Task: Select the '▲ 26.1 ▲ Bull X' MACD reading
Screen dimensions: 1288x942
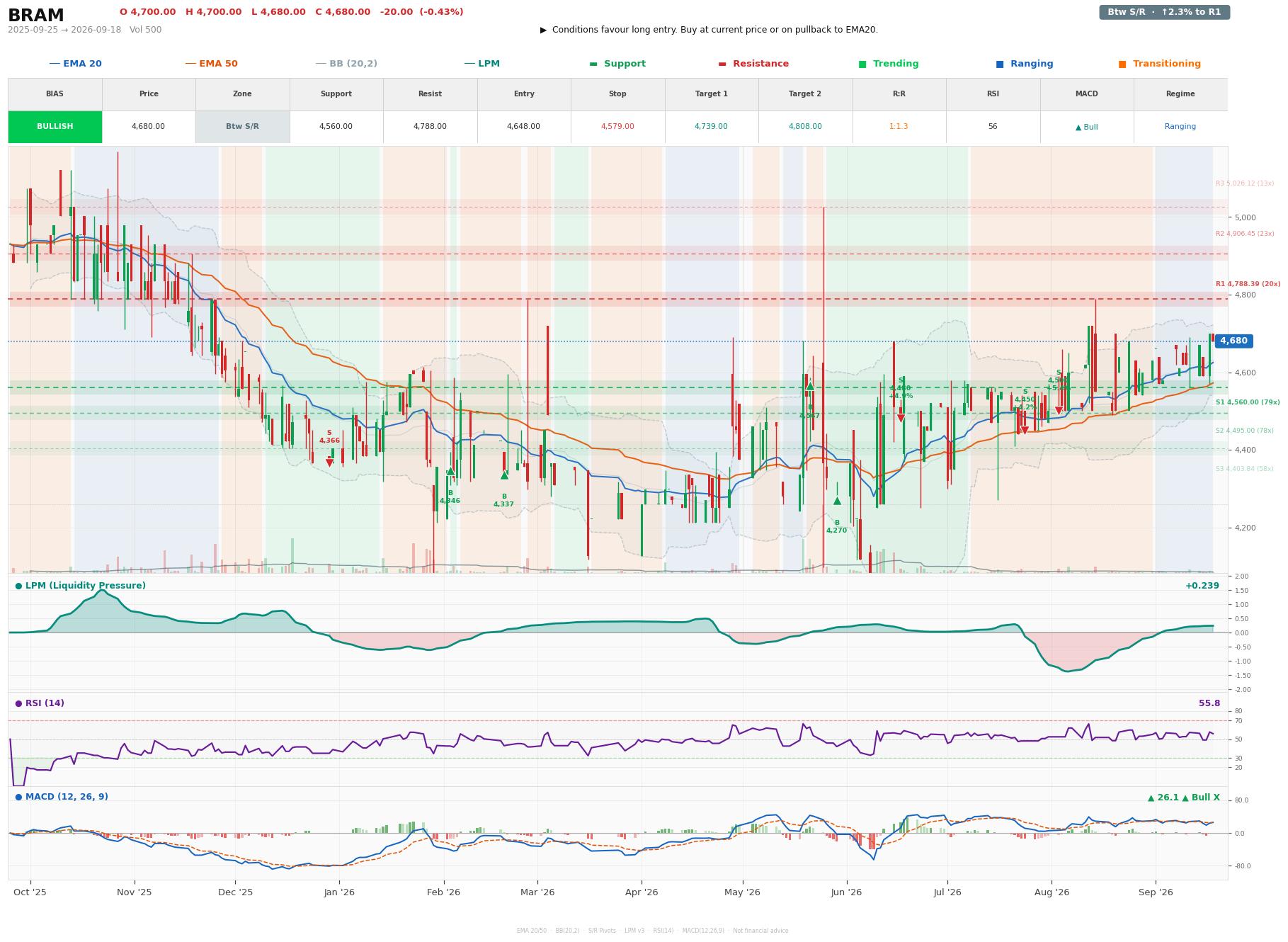Action: coord(1184,798)
